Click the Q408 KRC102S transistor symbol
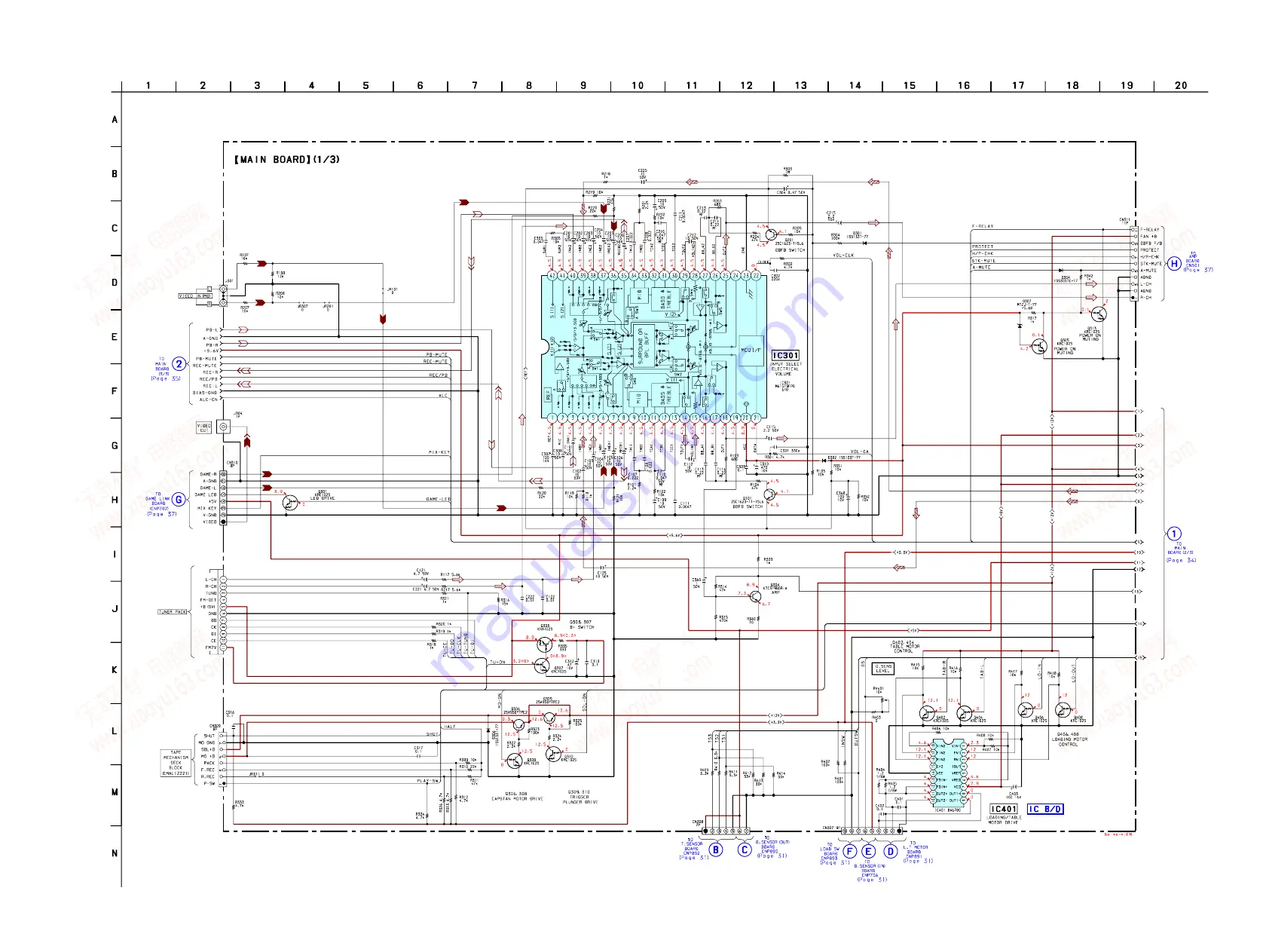This screenshot has height=952, width=1266. [1063, 710]
